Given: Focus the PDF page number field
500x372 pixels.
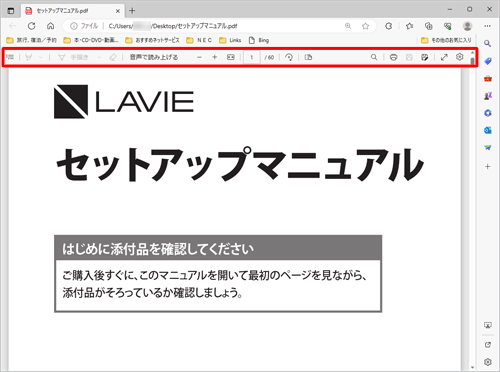Looking at the screenshot, I should click(252, 57).
